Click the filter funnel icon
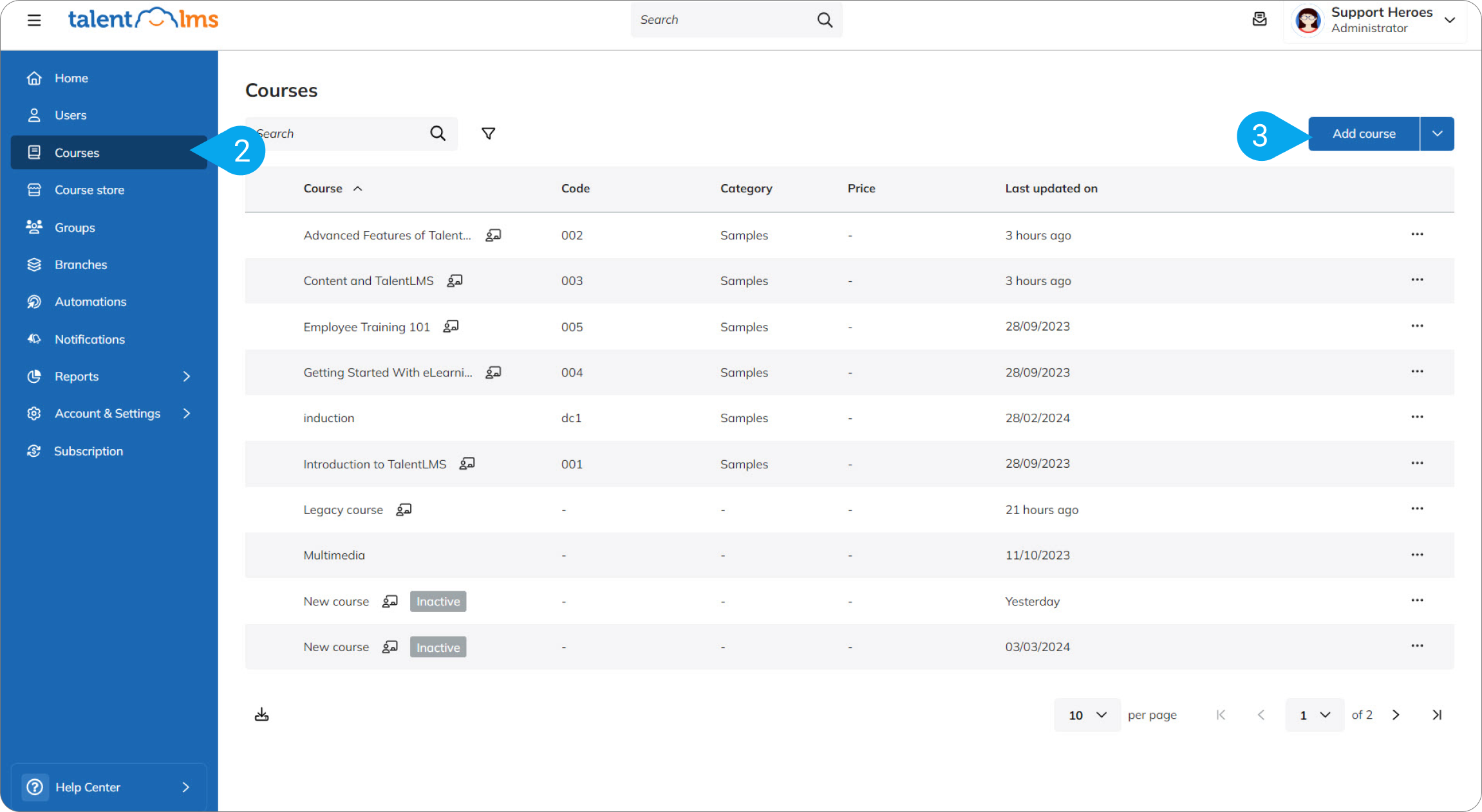This screenshot has width=1482, height=812. 488,133
